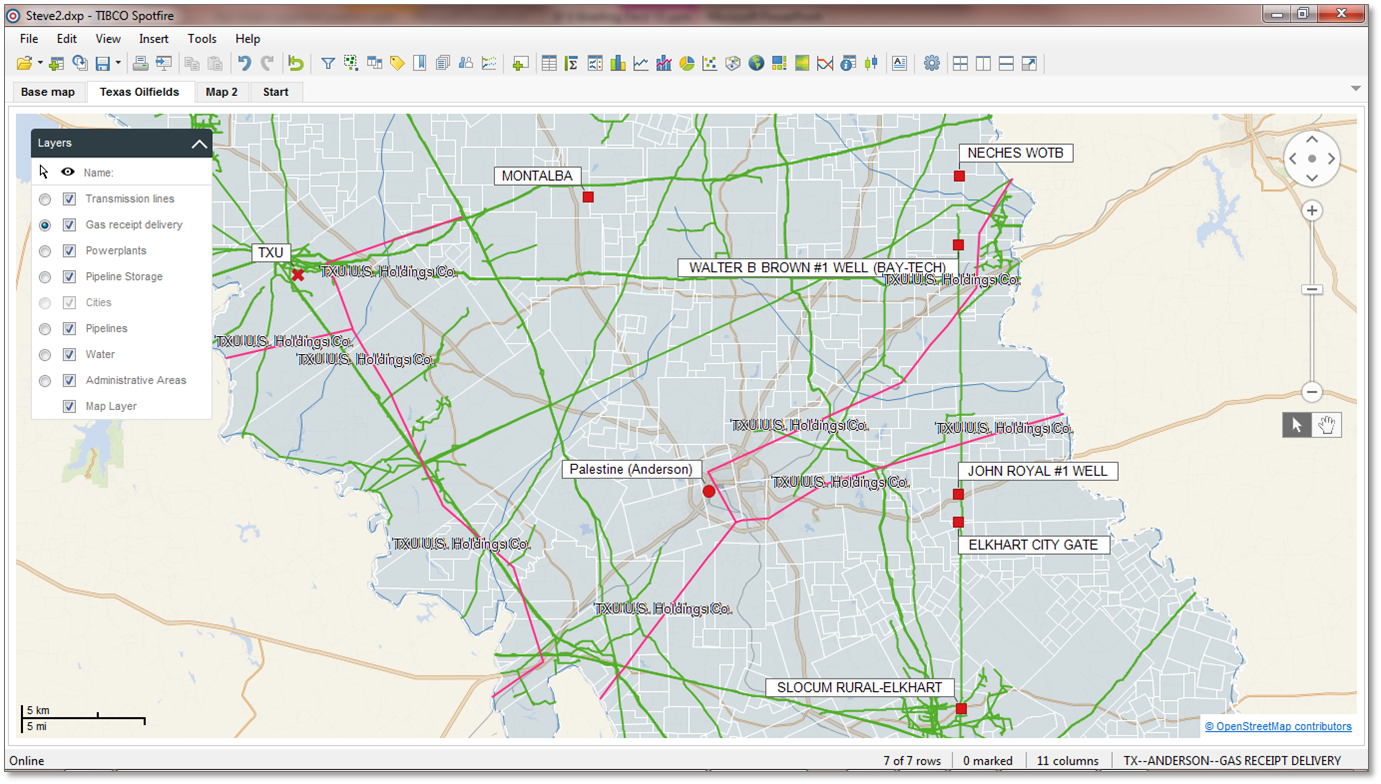Select Powerplants as interactive layer radio
1381x784 pixels.
[x=45, y=252]
